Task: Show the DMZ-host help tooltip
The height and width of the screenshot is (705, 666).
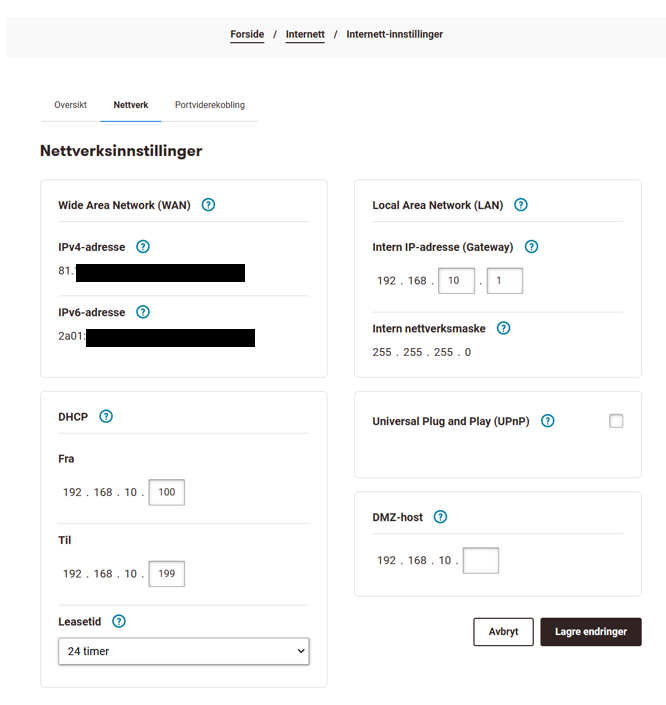Action: pos(440,517)
